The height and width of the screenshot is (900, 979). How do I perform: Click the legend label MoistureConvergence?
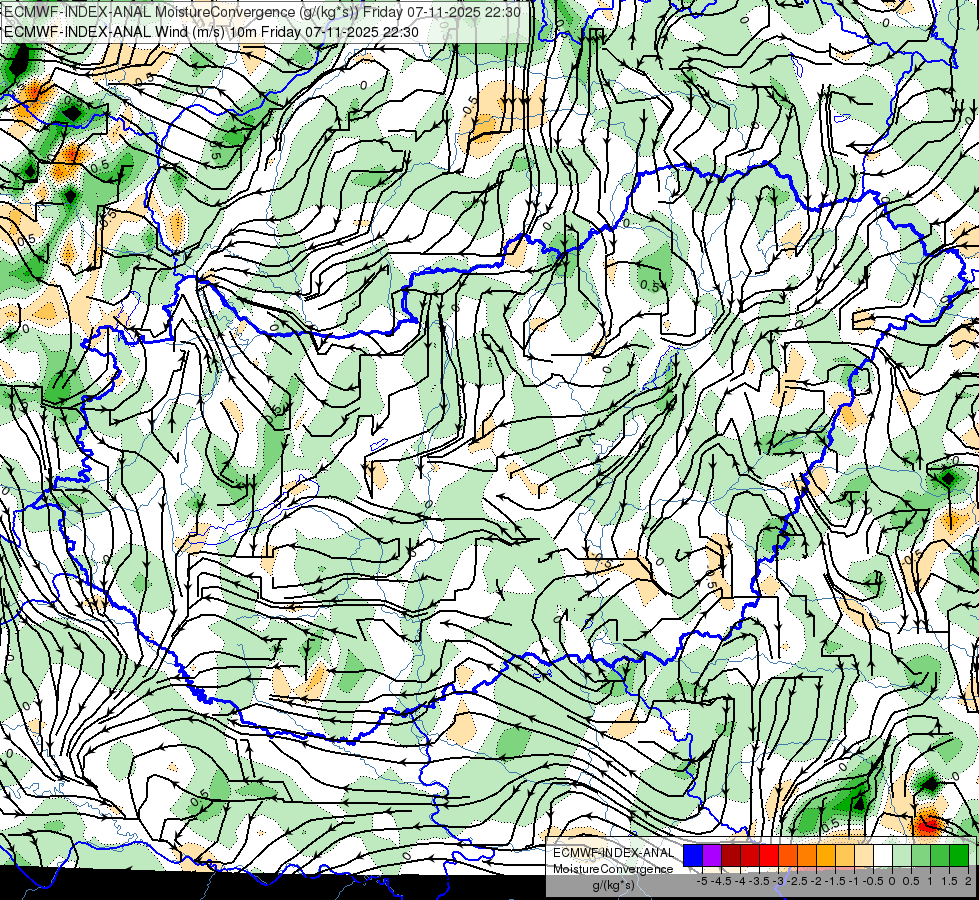coord(613,869)
